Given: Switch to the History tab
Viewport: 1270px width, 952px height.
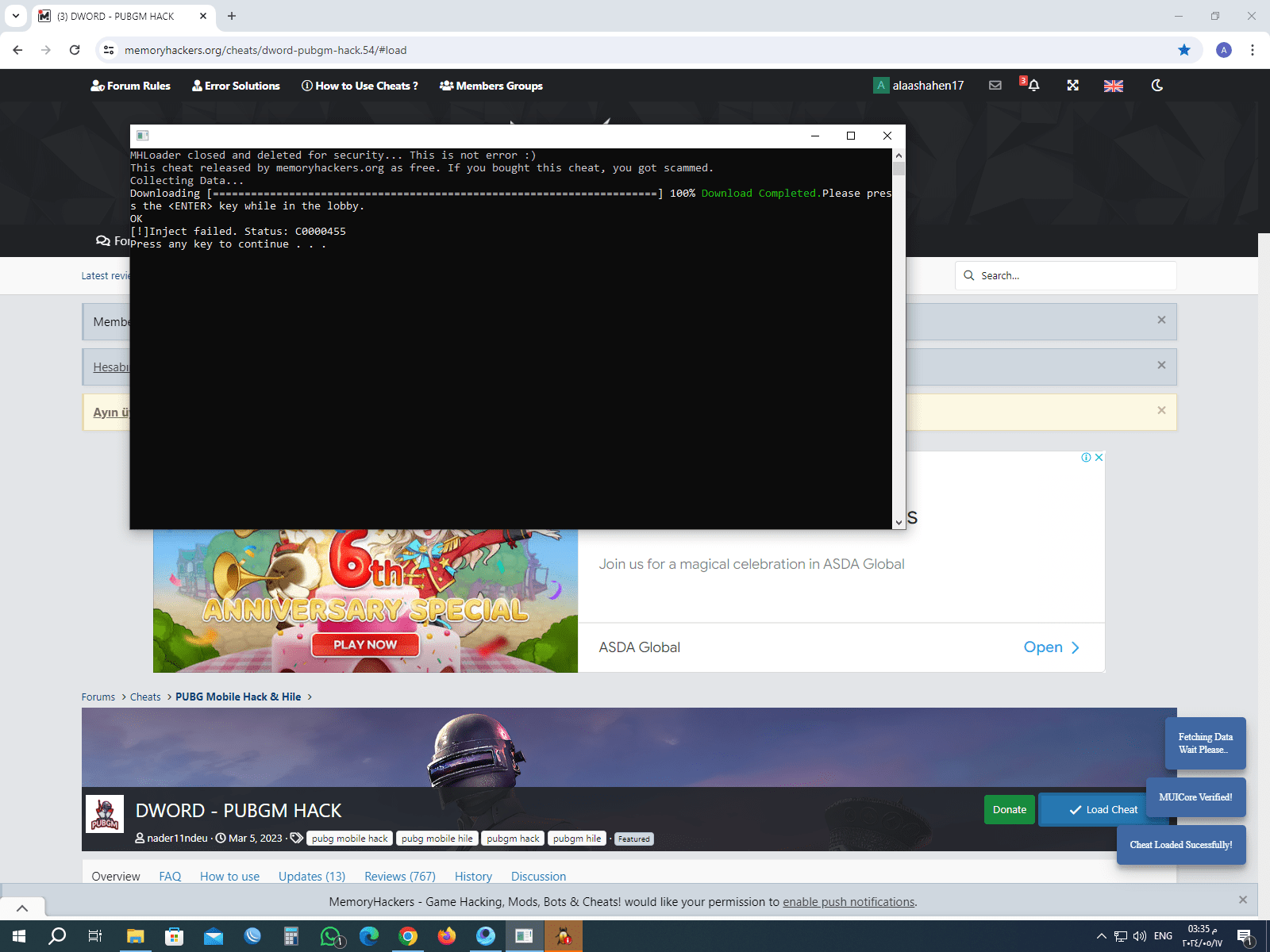Looking at the screenshot, I should tap(473, 876).
